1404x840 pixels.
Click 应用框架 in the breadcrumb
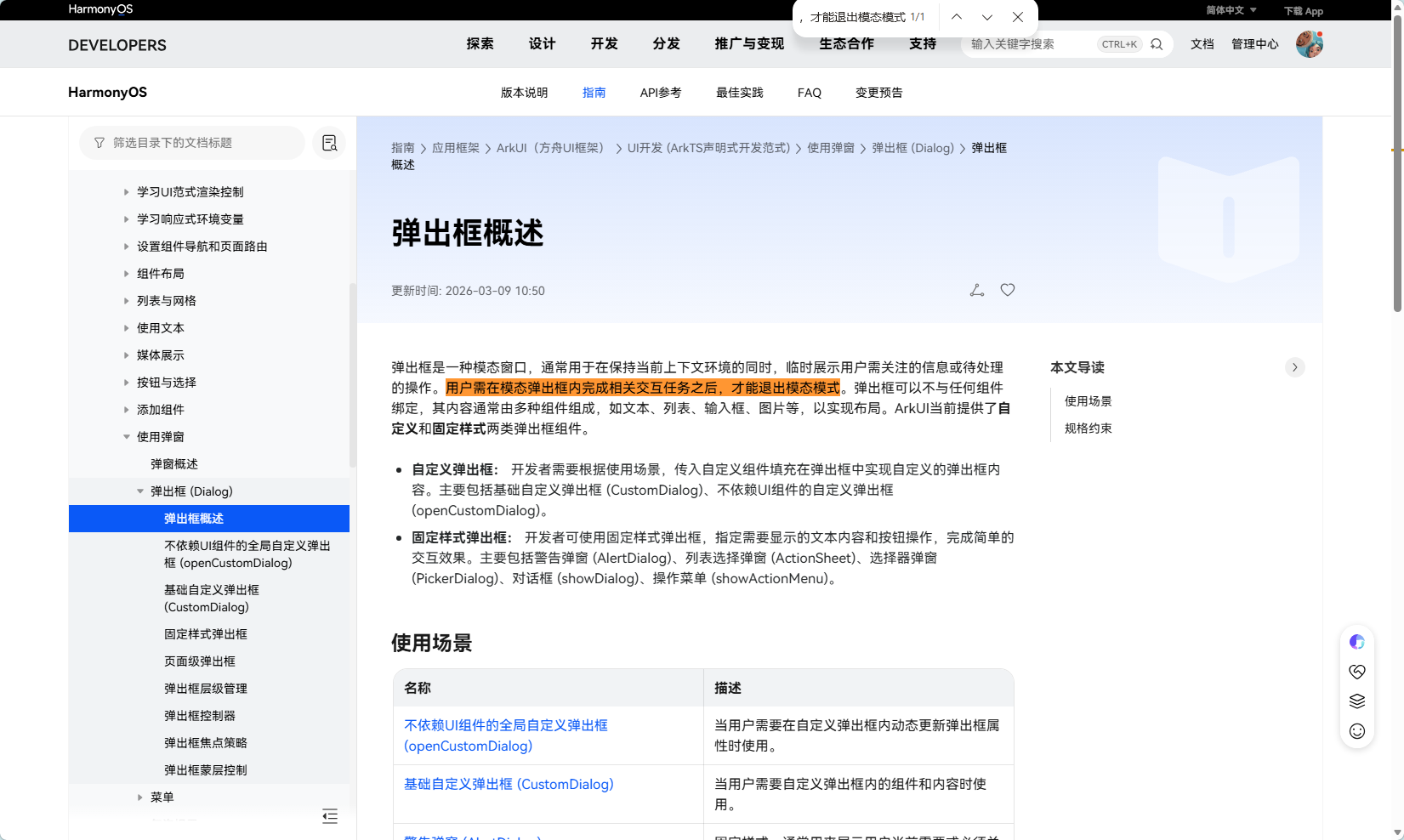456,148
